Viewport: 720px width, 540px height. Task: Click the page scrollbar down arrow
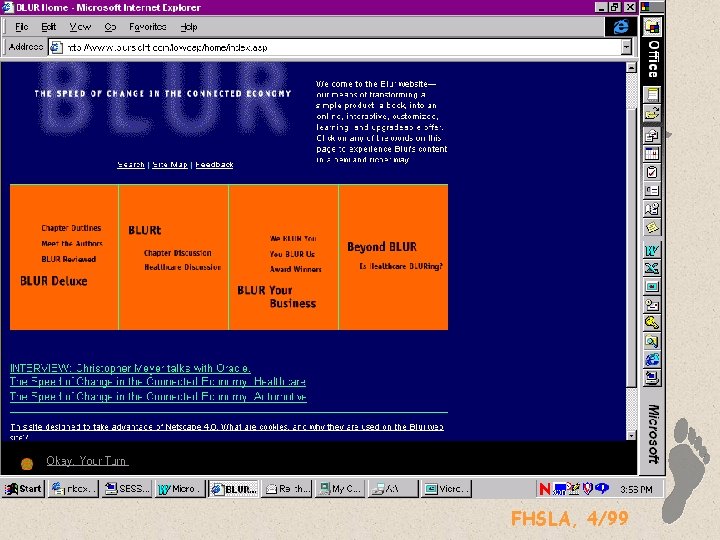point(631,435)
